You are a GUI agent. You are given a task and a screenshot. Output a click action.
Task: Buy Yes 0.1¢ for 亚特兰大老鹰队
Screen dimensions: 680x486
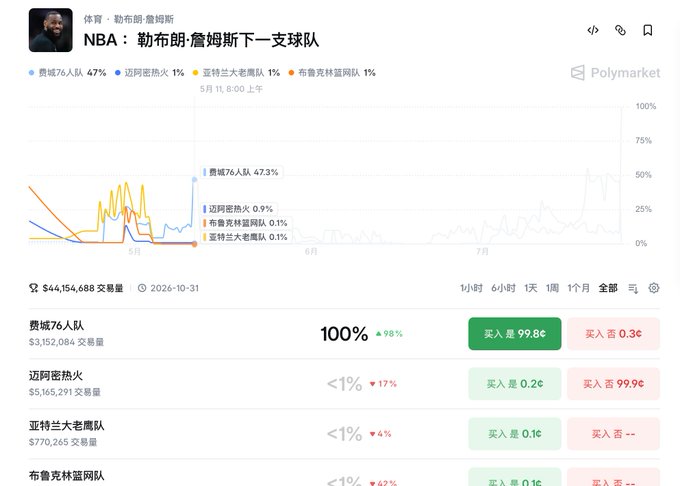pyautogui.click(x=515, y=434)
